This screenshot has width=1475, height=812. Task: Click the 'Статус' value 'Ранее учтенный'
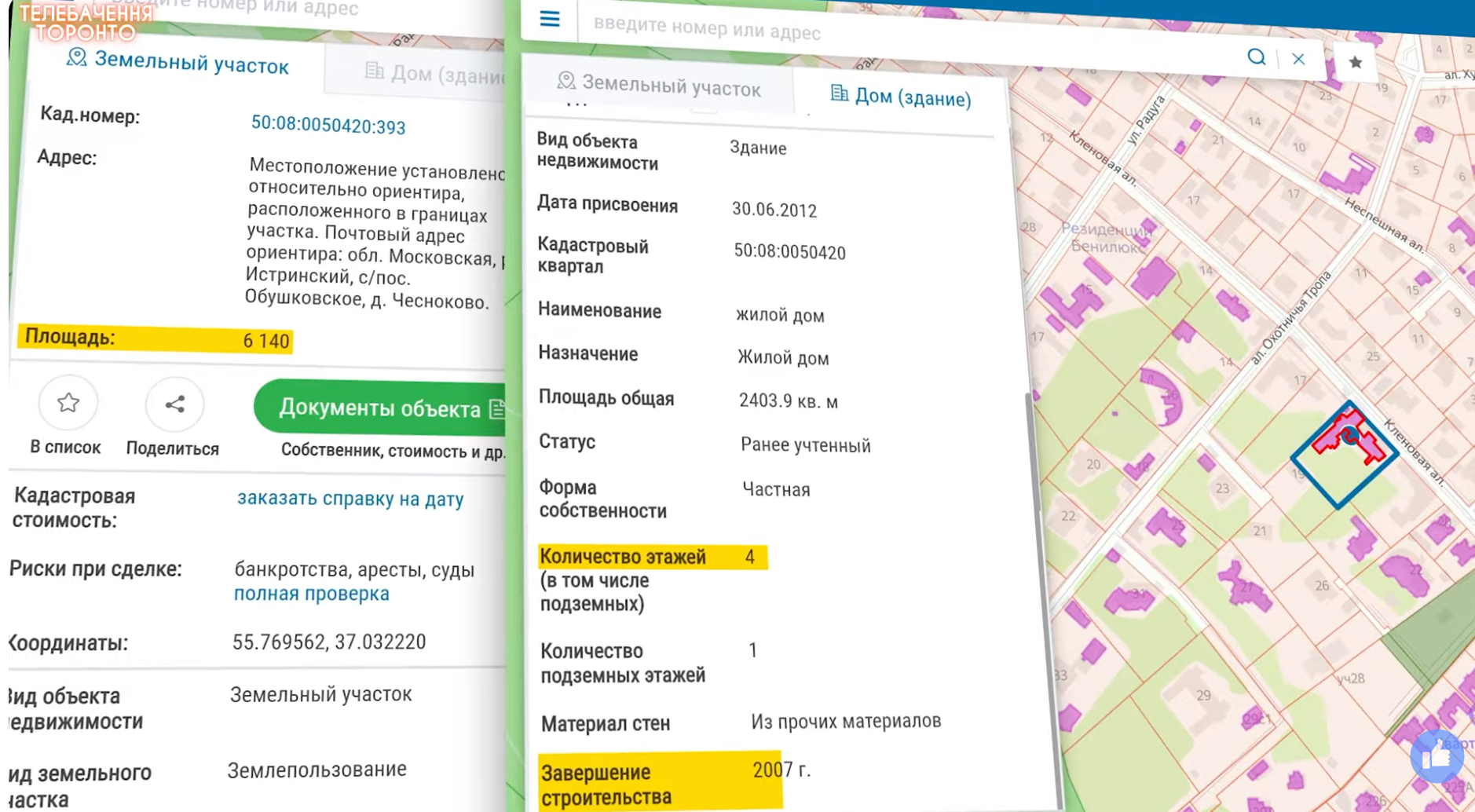806,445
